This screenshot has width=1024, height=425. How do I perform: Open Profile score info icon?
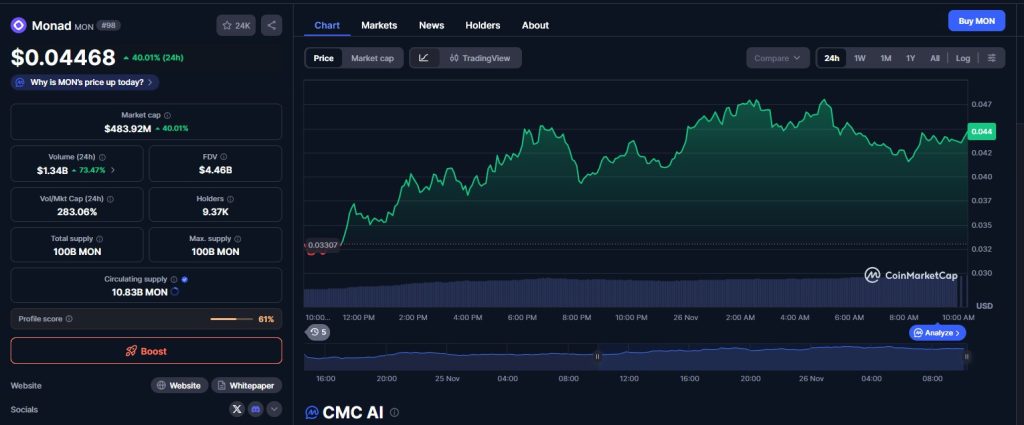pyautogui.click(x=69, y=319)
